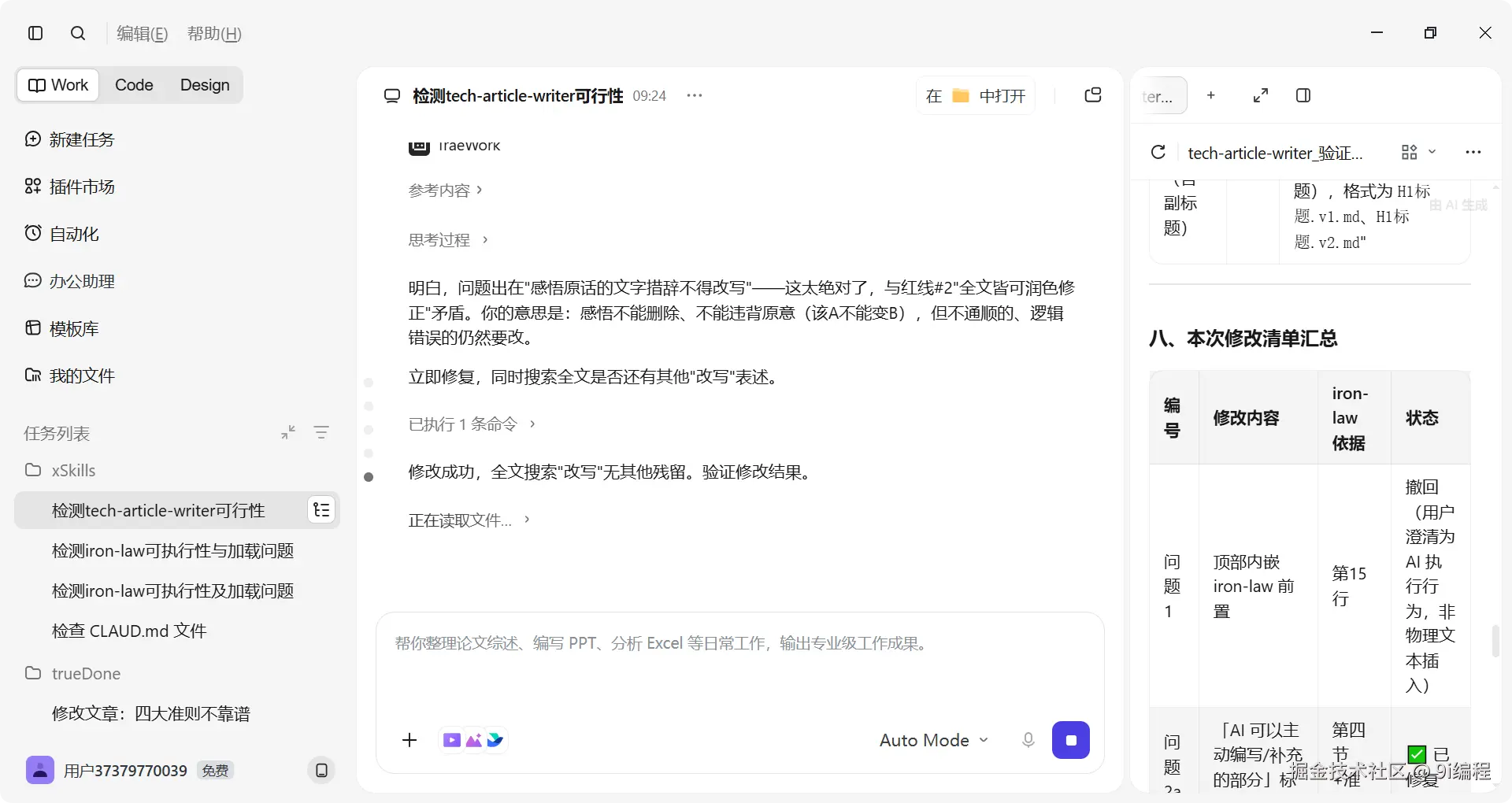Open the more options ellipsis beside 09:24
1512x803 pixels.
click(694, 95)
